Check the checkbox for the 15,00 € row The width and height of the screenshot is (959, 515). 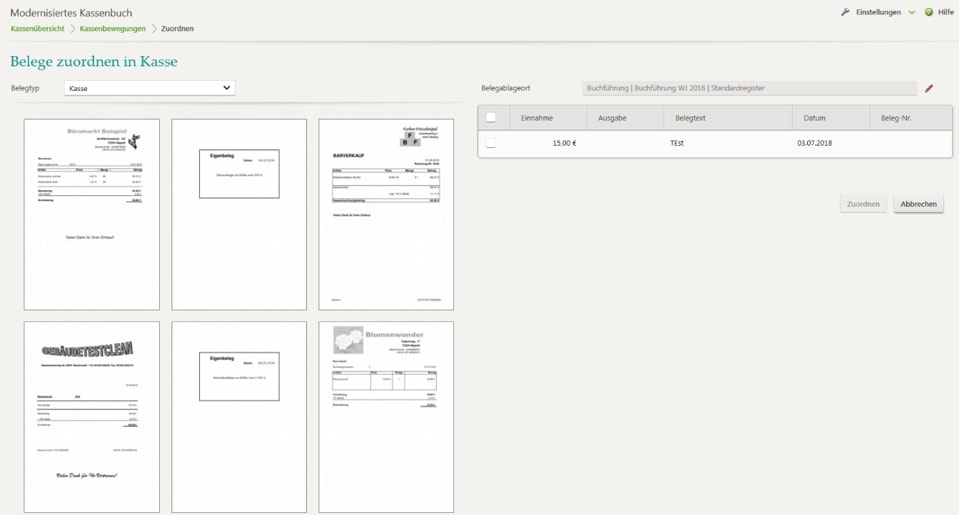pos(491,143)
